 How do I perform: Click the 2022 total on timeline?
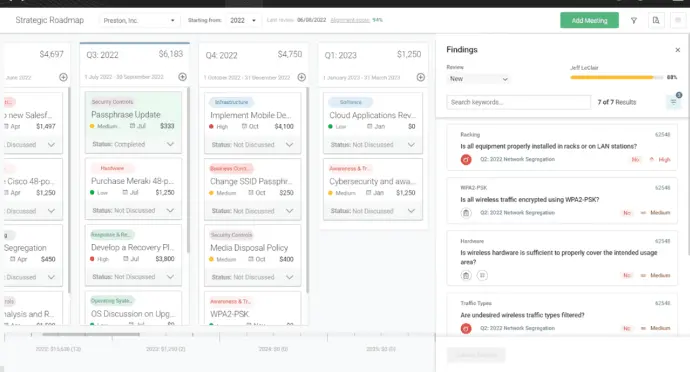click(x=58, y=349)
